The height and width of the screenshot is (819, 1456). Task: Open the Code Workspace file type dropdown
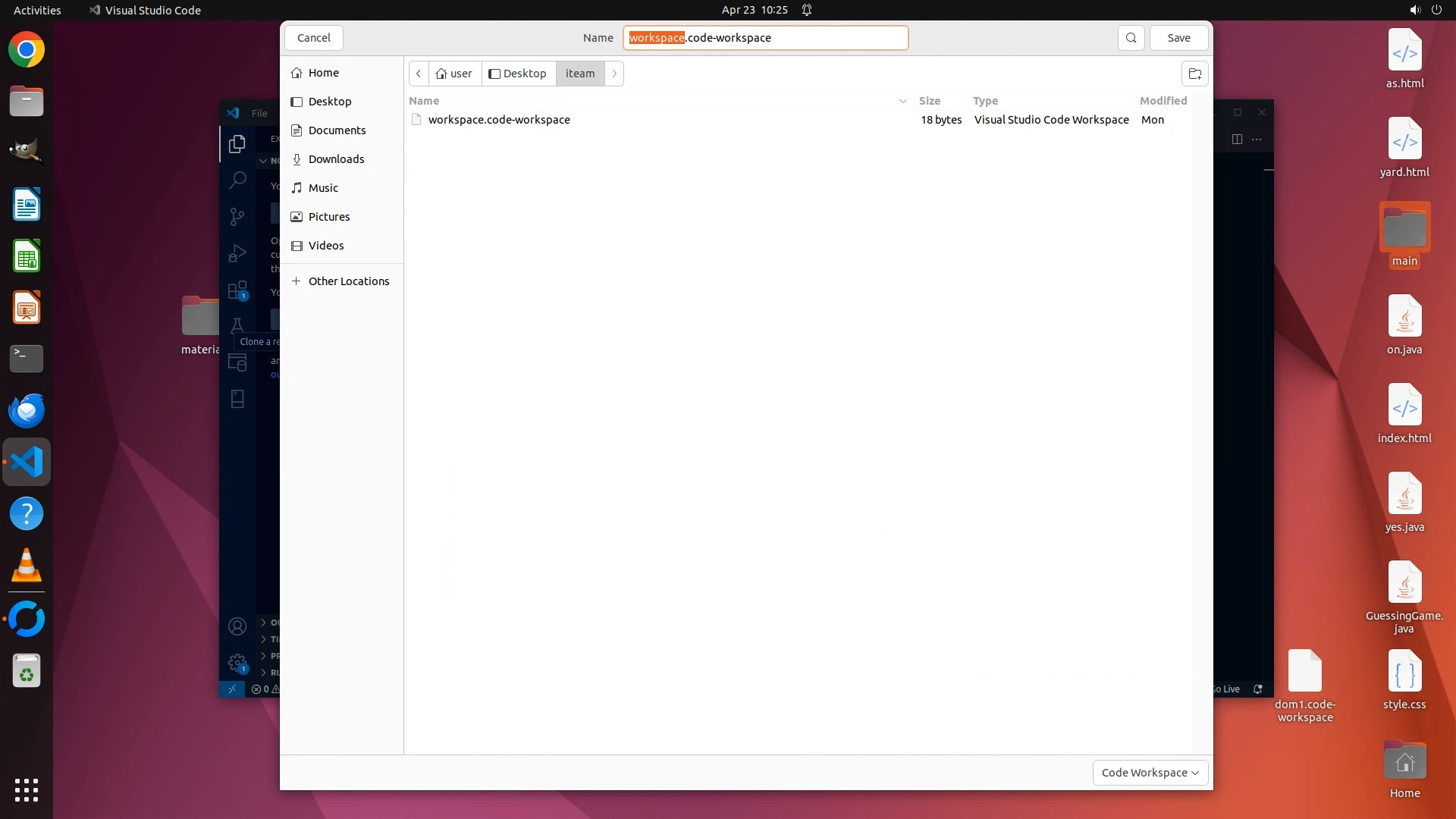[x=1150, y=773]
